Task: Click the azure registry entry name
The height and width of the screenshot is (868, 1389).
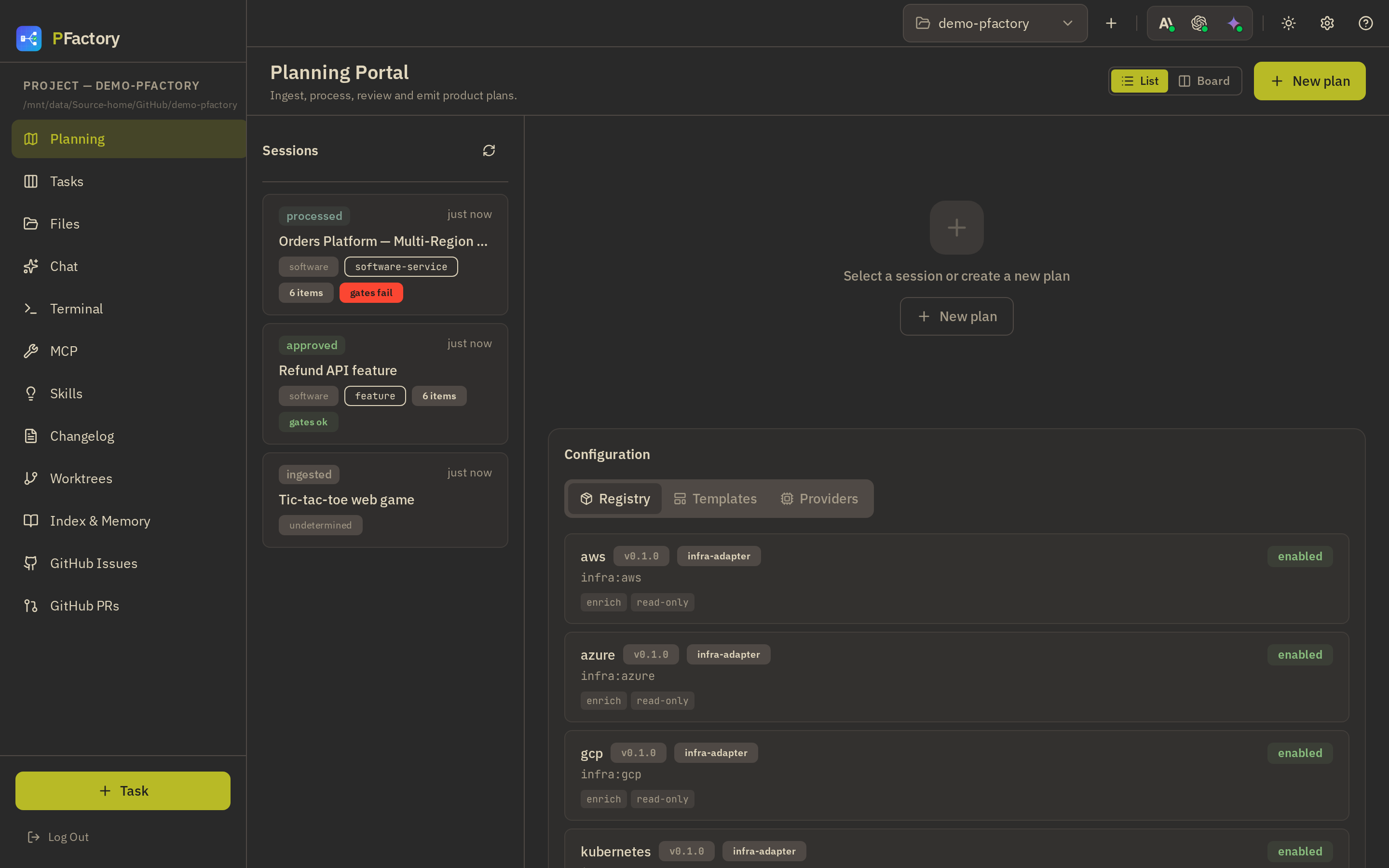Action: click(598, 654)
